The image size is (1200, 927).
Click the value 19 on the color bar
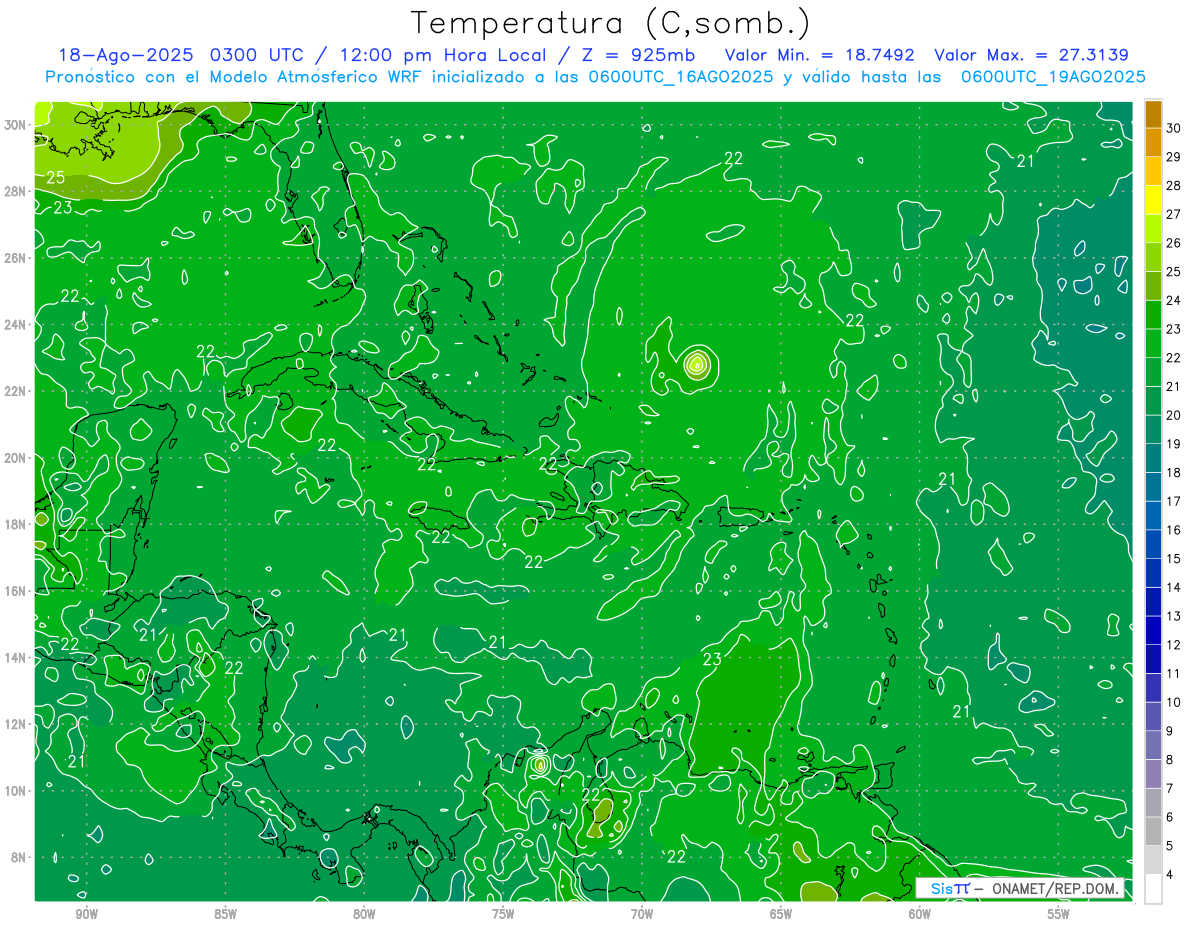point(1174,444)
